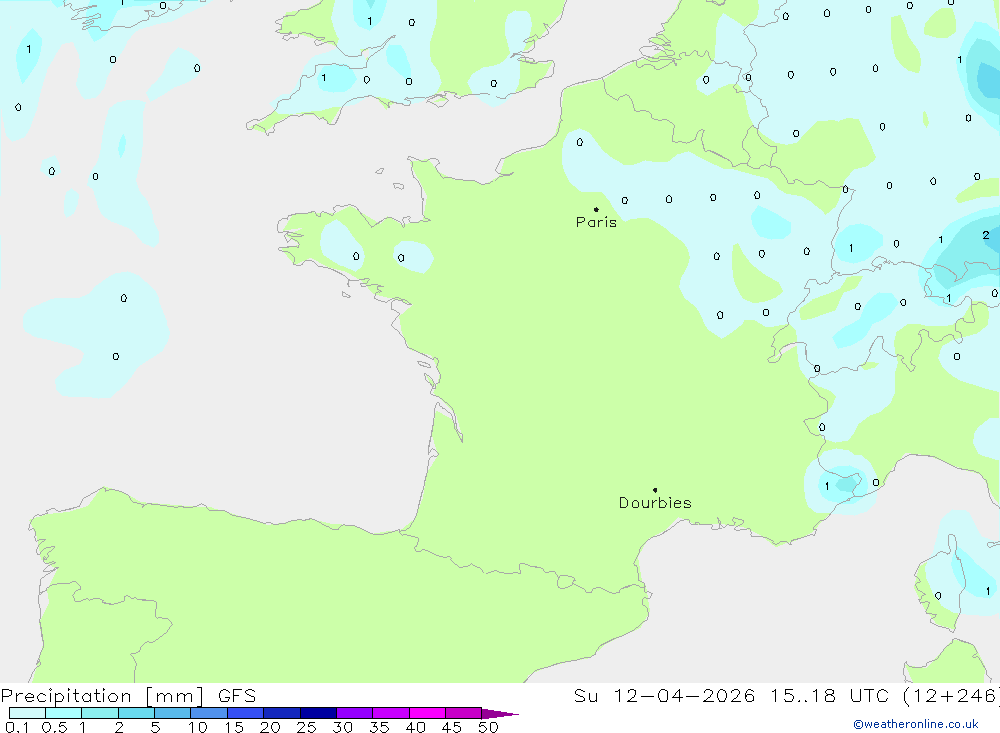
Task: Click the '15..18 UTC' time range text
Action: point(829,695)
